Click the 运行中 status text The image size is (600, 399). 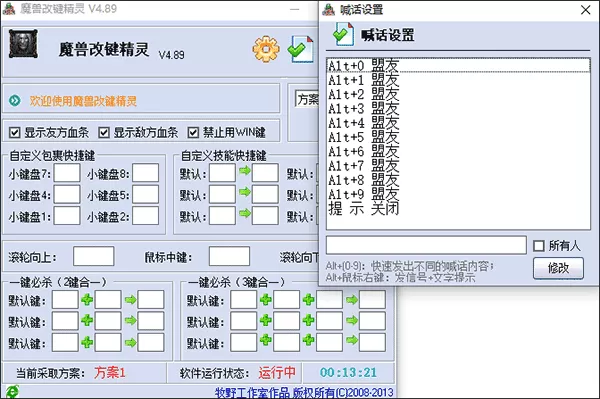pos(277,372)
